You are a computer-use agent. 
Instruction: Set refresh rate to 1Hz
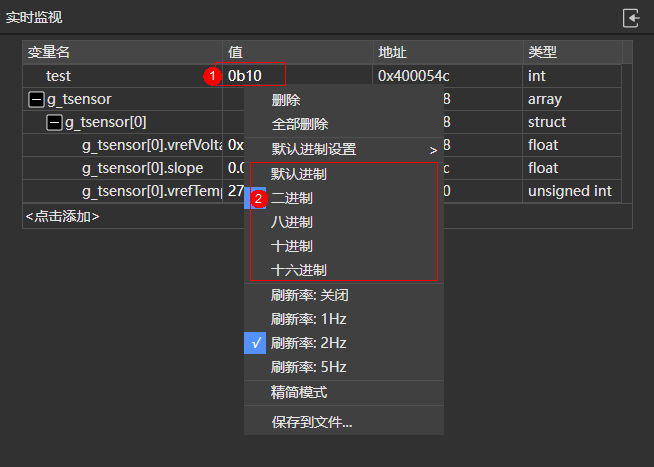[309, 319]
